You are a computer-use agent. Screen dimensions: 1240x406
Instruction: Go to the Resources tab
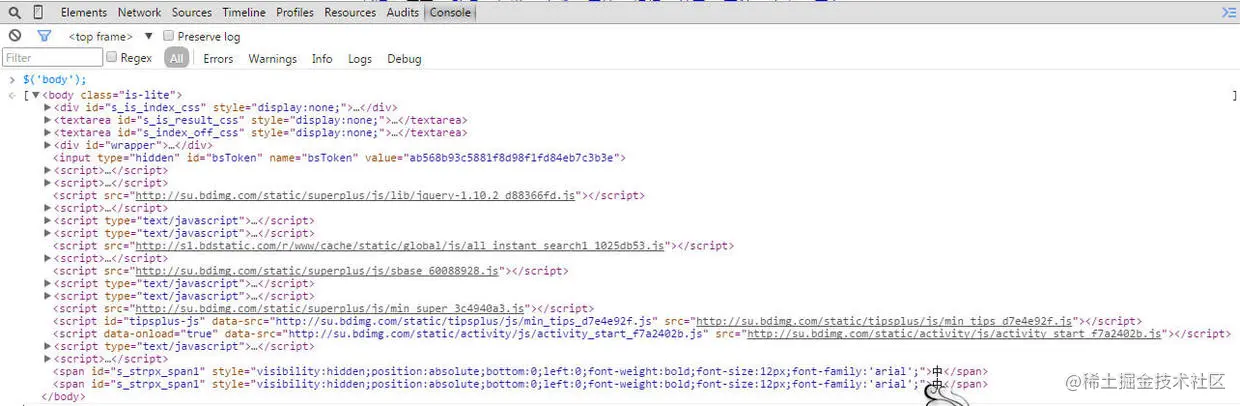pos(350,13)
